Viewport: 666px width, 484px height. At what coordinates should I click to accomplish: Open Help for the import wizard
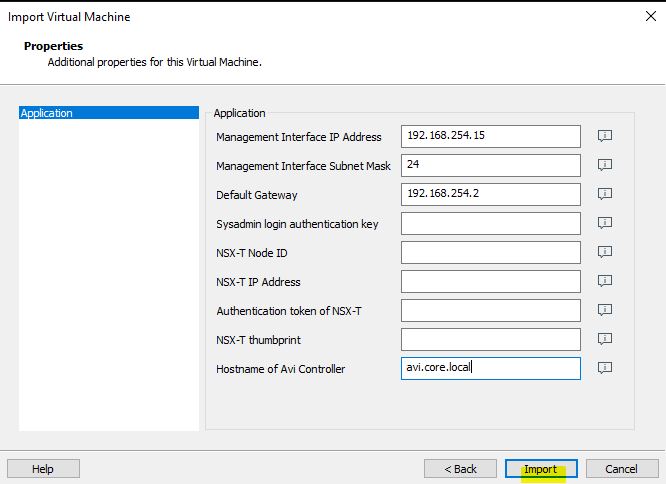point(43,469)
